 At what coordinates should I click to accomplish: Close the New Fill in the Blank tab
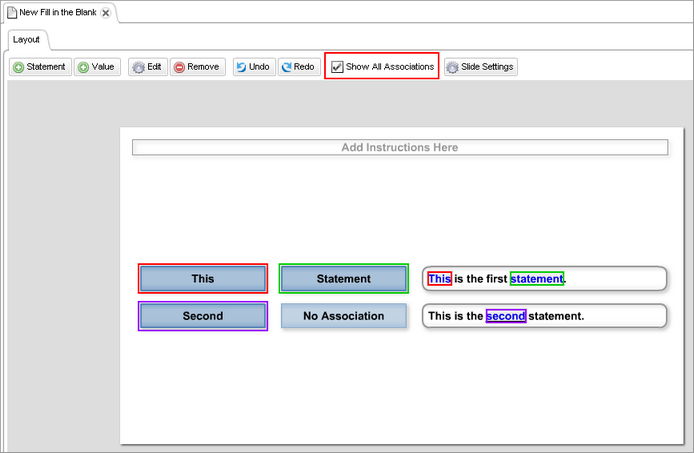106,13
